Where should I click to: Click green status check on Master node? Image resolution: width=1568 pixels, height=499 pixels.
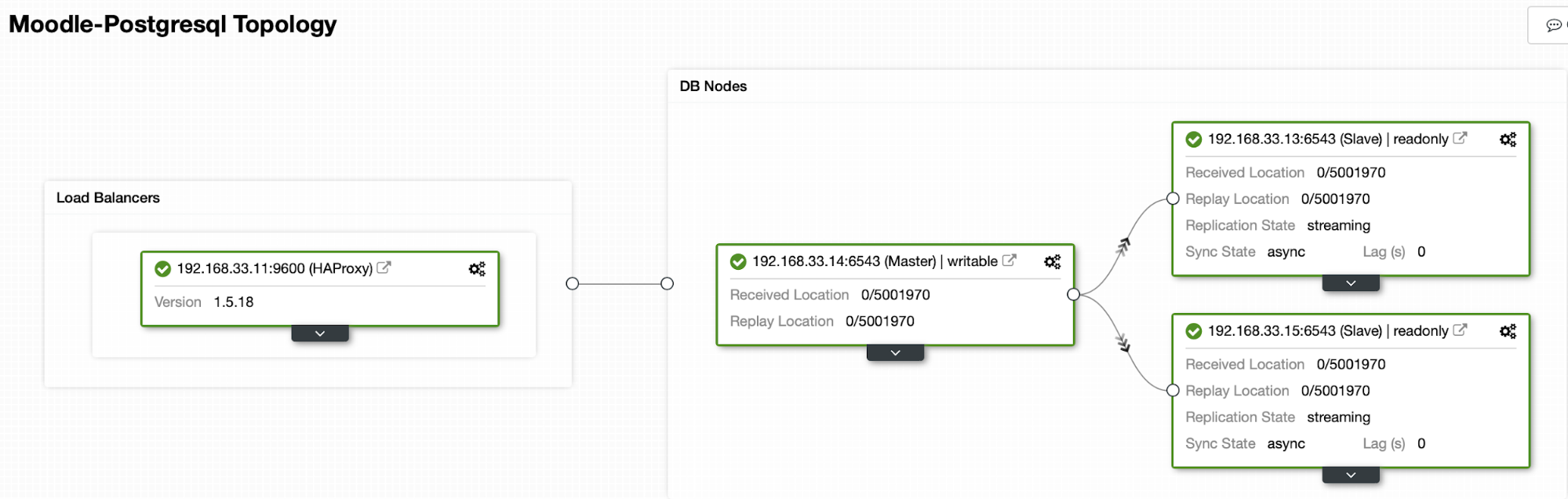(x=738, y=262)
